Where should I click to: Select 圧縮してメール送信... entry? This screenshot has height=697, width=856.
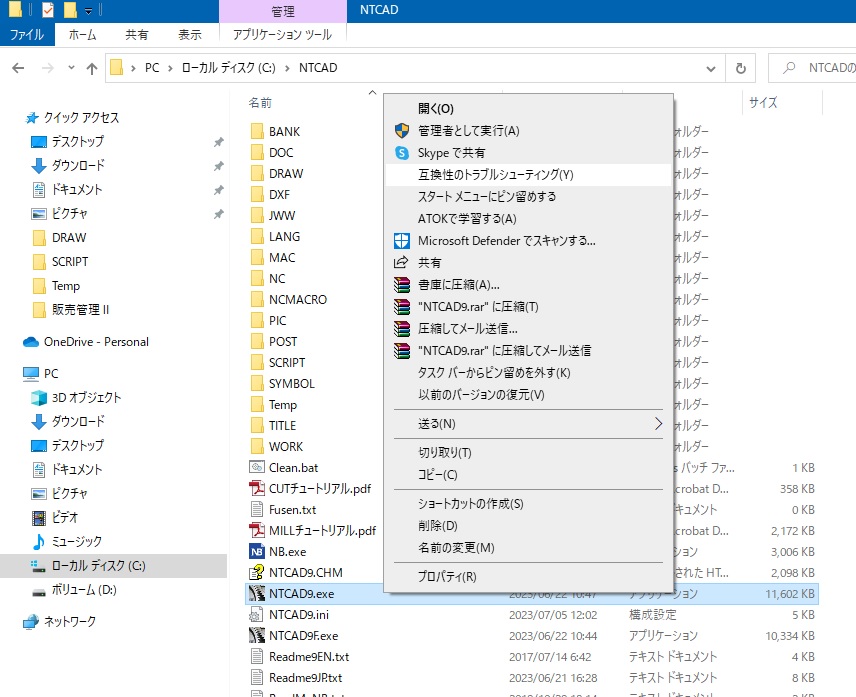point(528,329)
